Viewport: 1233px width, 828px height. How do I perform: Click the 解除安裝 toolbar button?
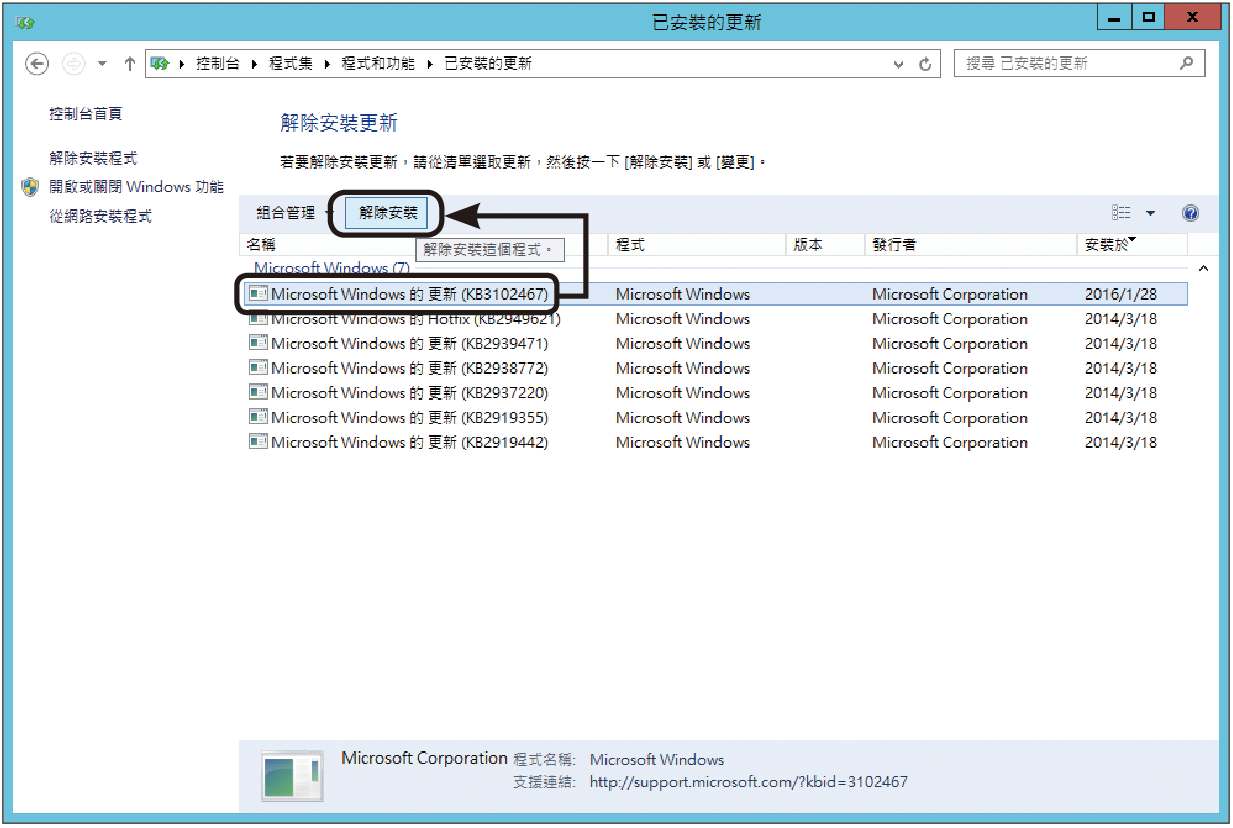(x=388, y=212)
